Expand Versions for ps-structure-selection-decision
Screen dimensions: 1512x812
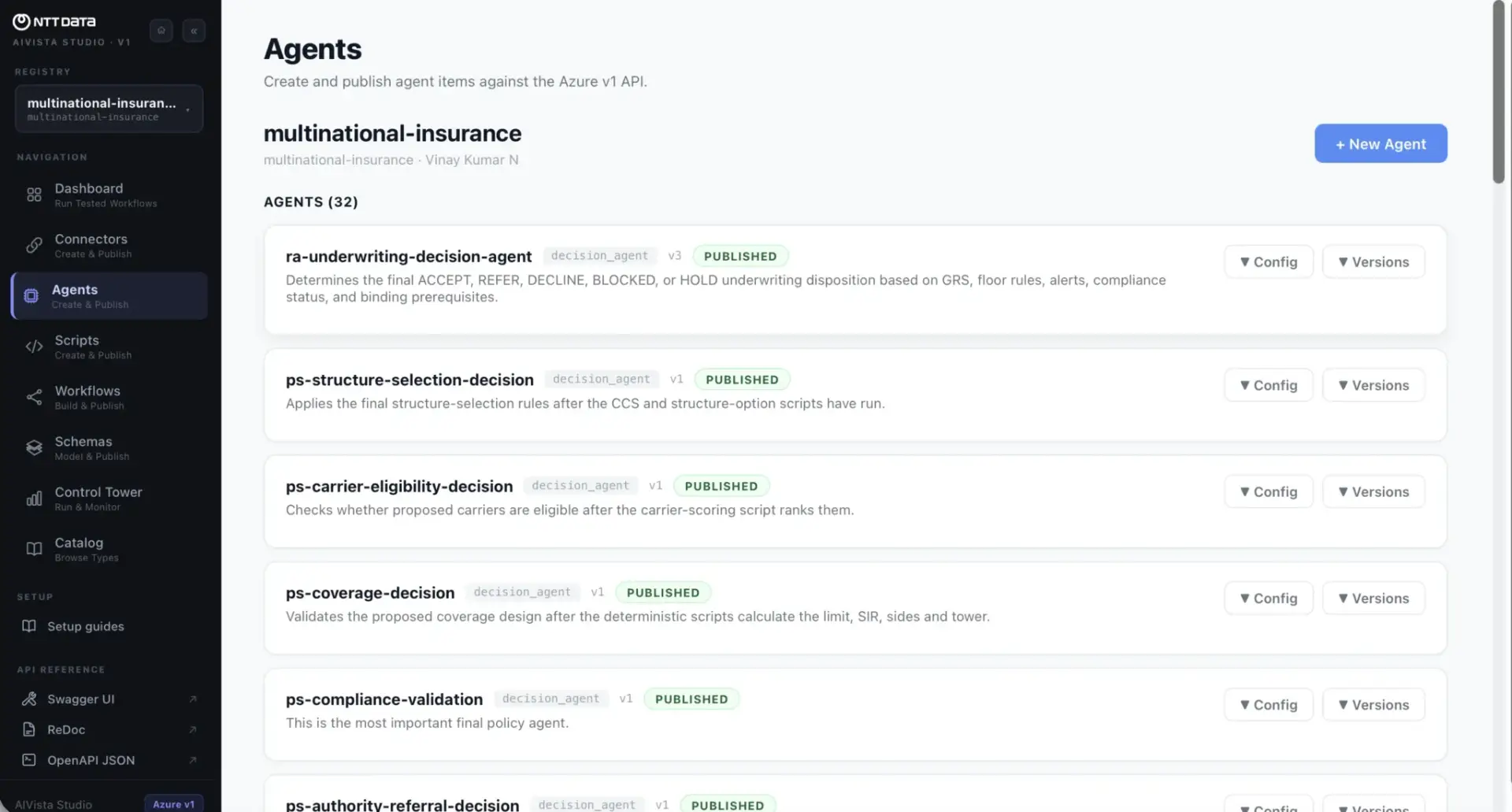(1373, 385)
